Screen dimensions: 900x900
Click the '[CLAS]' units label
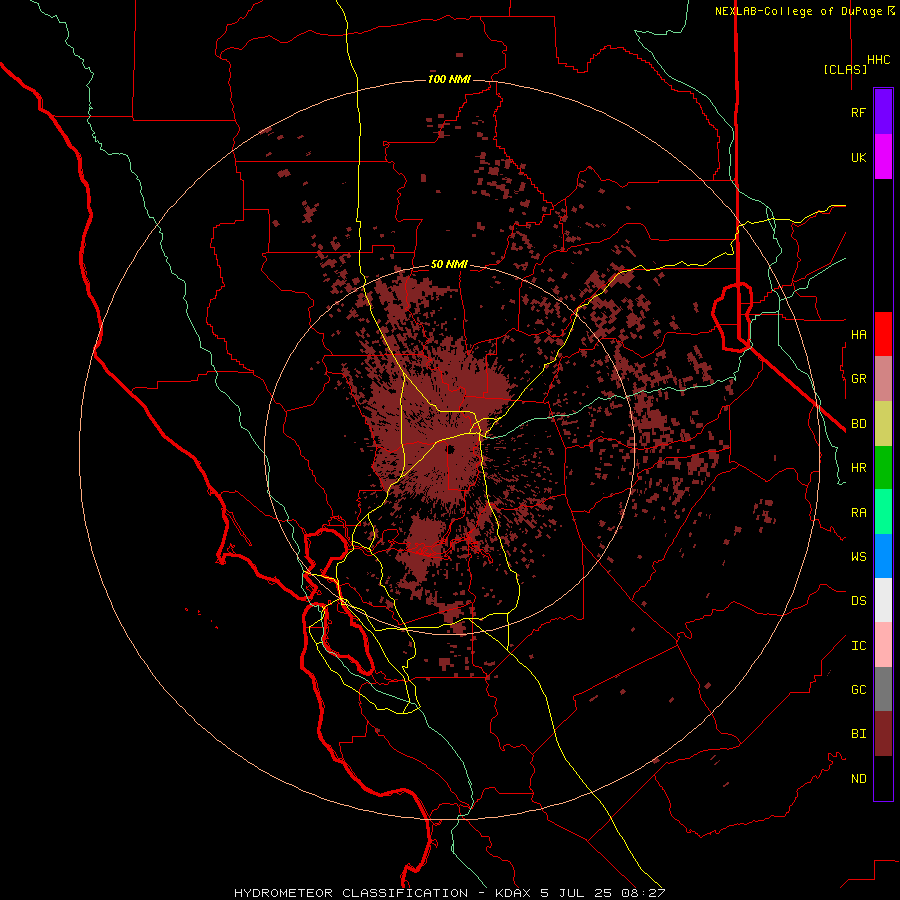[845, 69]
